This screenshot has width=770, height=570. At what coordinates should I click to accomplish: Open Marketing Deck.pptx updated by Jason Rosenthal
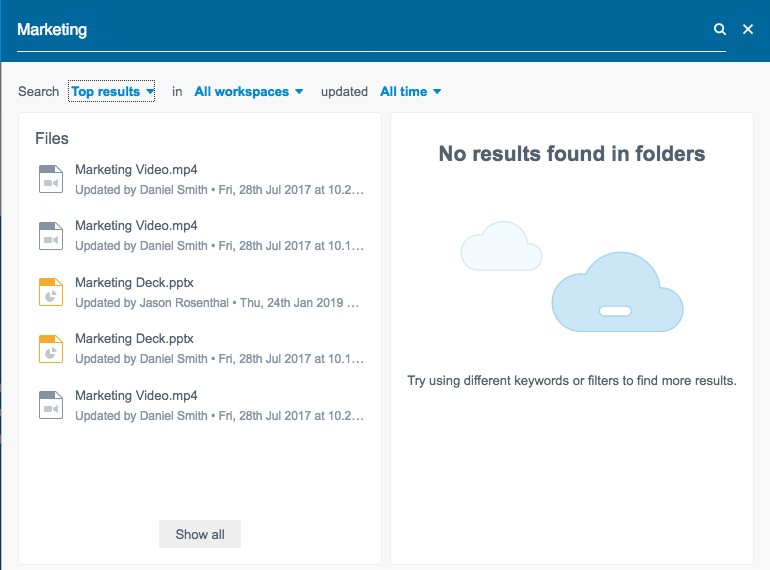coord(134,282)
